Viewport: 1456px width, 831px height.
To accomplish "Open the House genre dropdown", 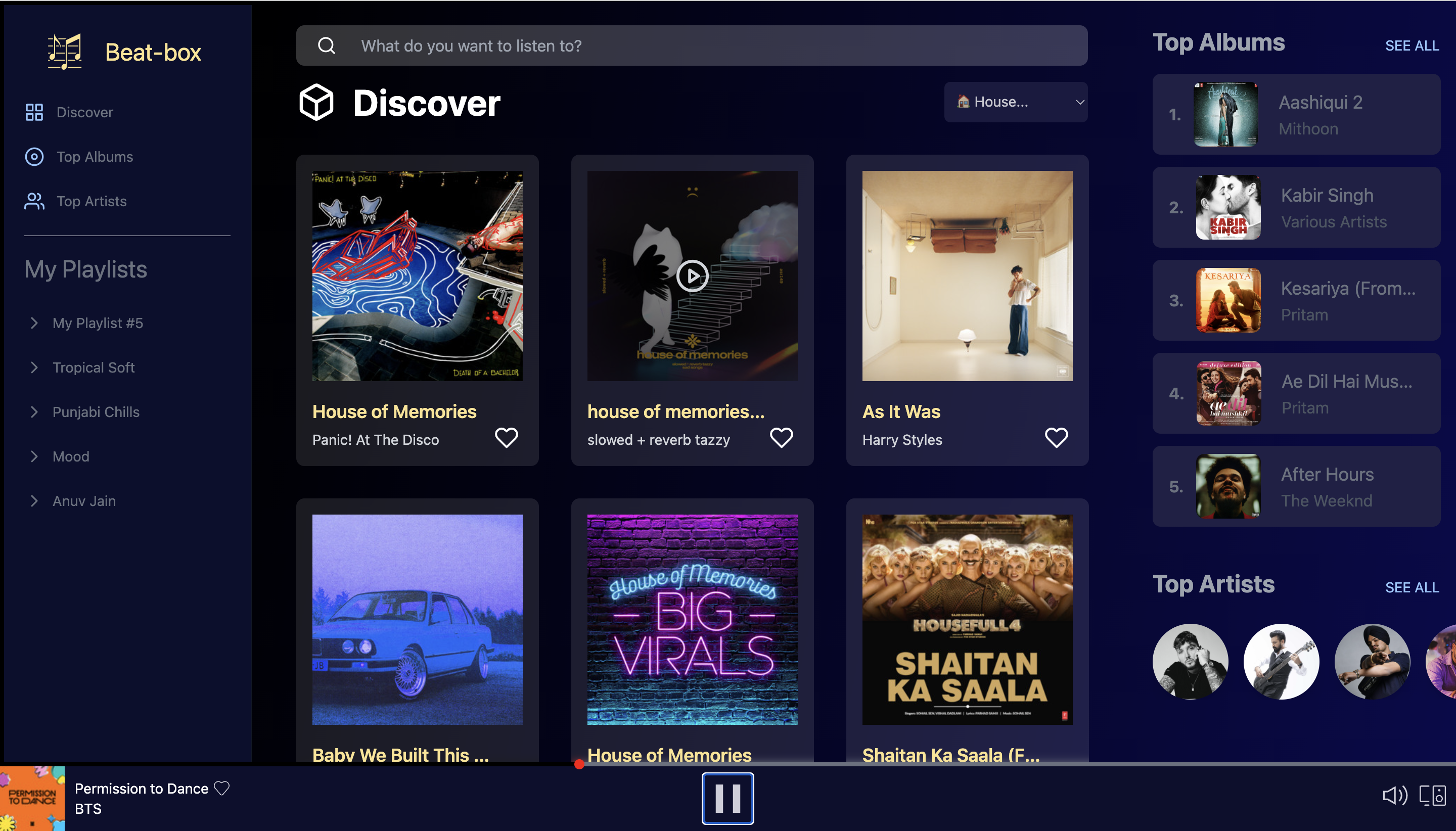I will point(1015,102).
